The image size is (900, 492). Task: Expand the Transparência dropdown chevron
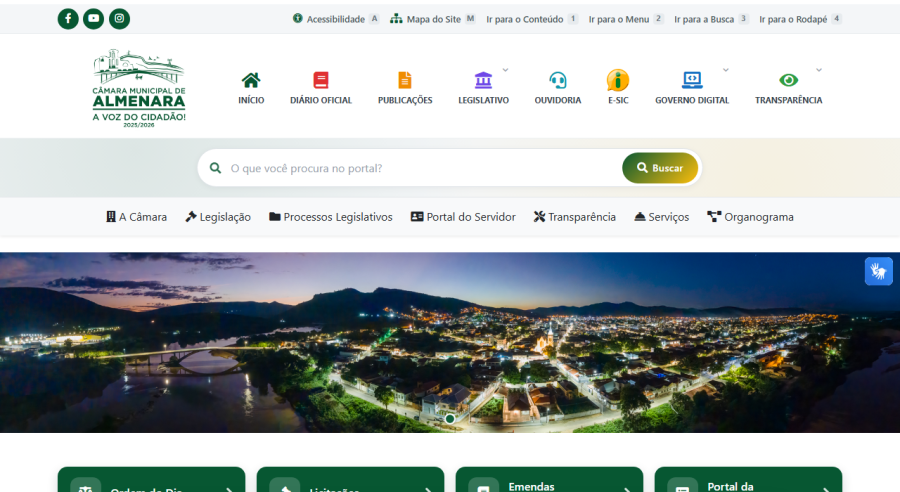click(x=818, y=70)
